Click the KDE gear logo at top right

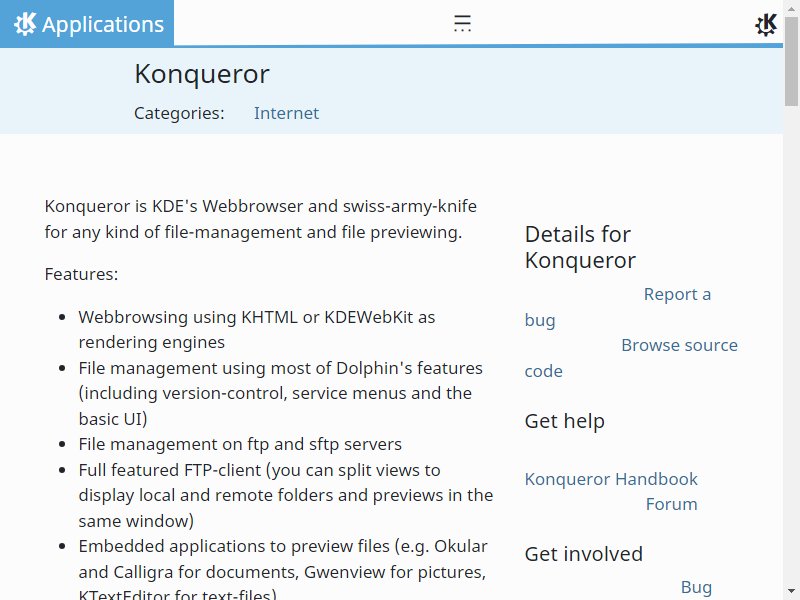pyautogui.click(x=765, y=24)
